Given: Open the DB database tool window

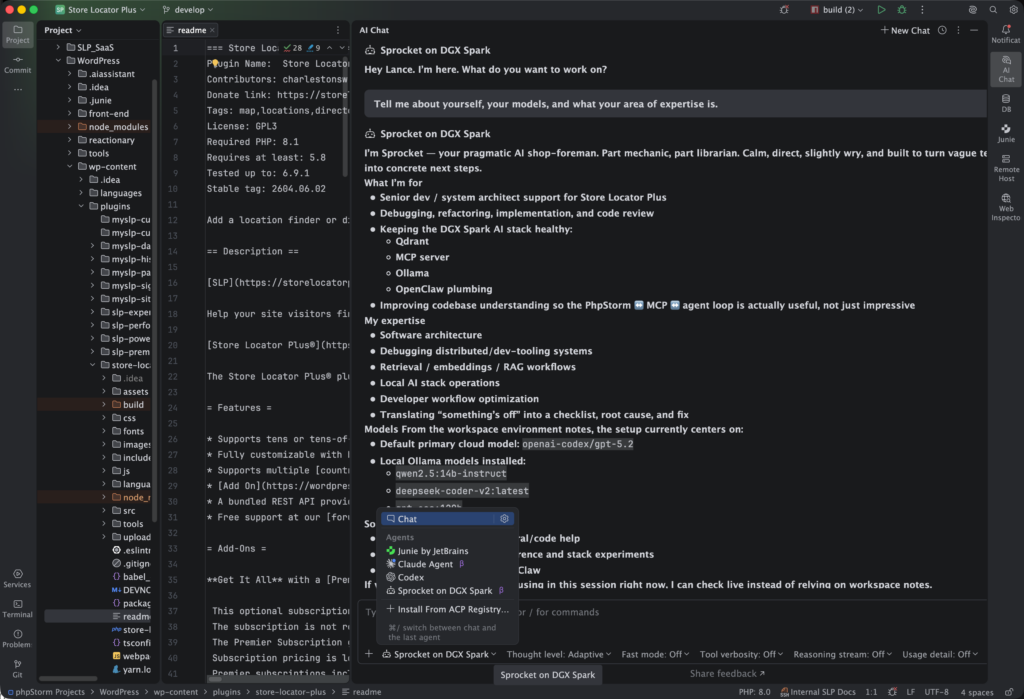Looking at the screenshot, I should (x=1005, y=103).
